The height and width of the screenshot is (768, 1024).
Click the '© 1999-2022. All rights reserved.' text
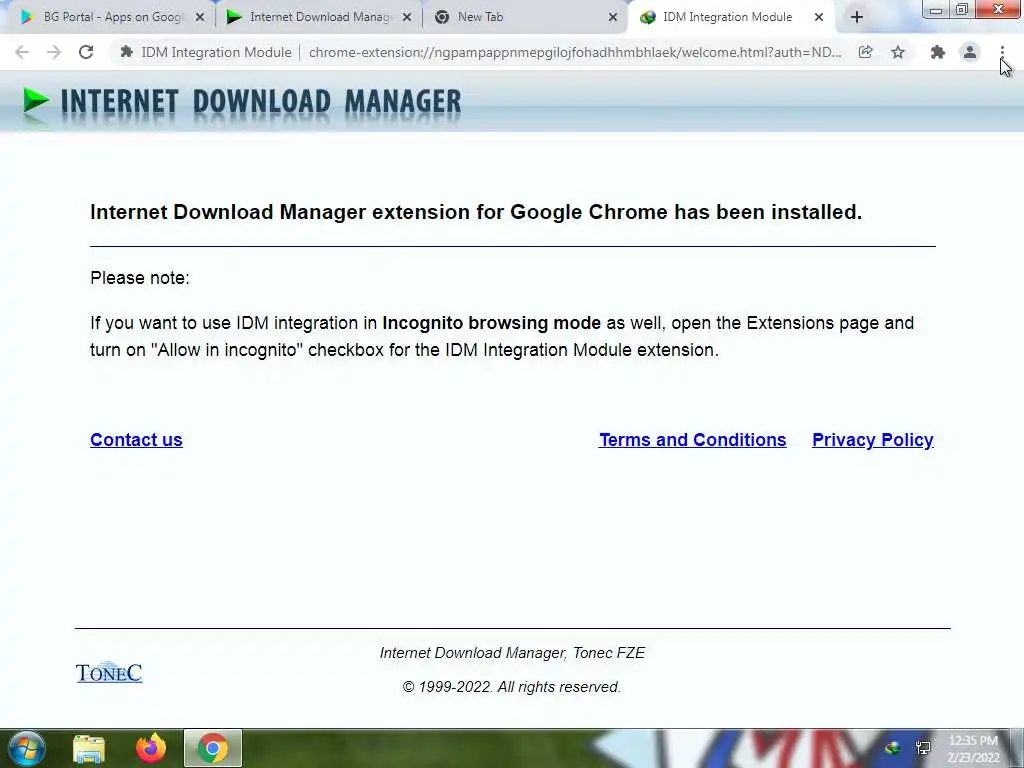pyautogui.click(x=511, y=687)
